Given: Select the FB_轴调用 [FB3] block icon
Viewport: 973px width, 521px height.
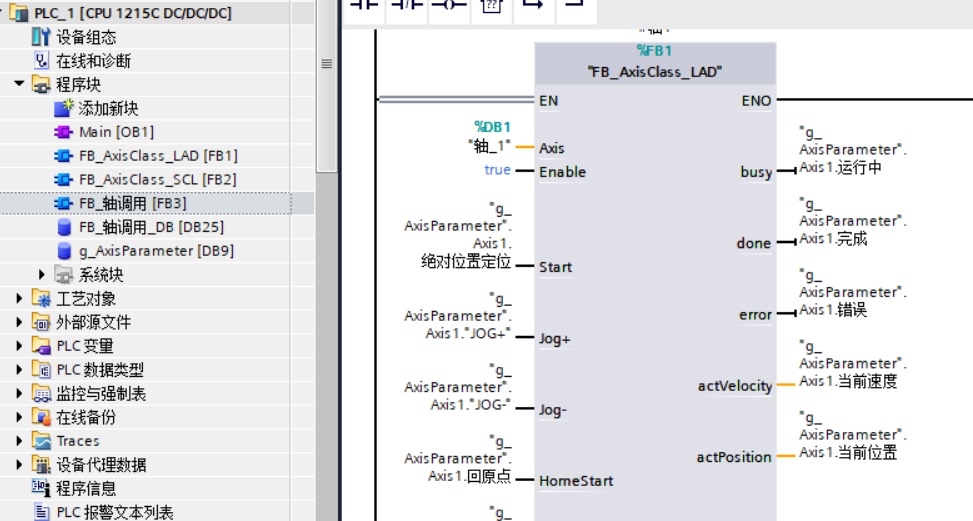Looking at the screenshot, I should pyautogui.click(x=63, y=203).
